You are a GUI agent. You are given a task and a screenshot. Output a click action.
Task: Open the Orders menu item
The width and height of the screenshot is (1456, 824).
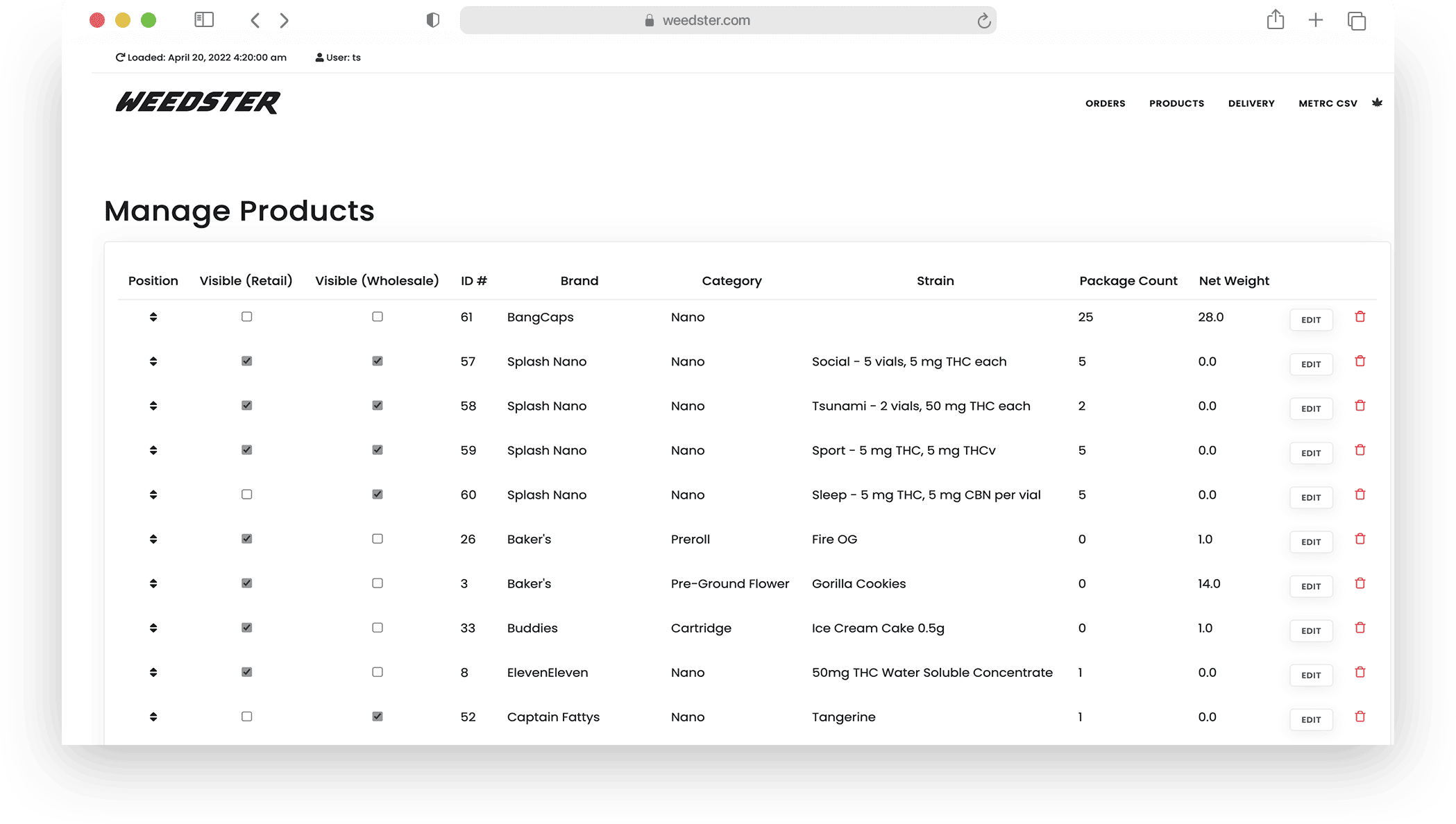pos(1105,103)
